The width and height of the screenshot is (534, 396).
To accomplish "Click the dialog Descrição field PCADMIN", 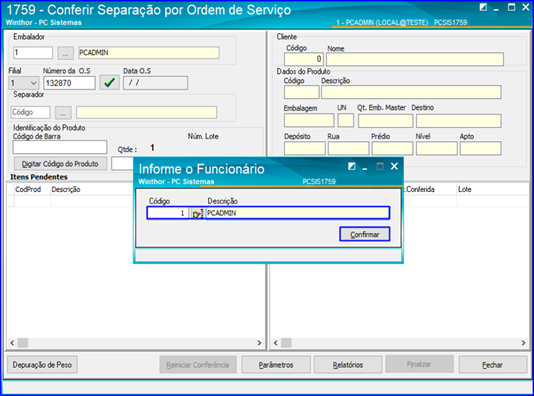I will [298, 213].
